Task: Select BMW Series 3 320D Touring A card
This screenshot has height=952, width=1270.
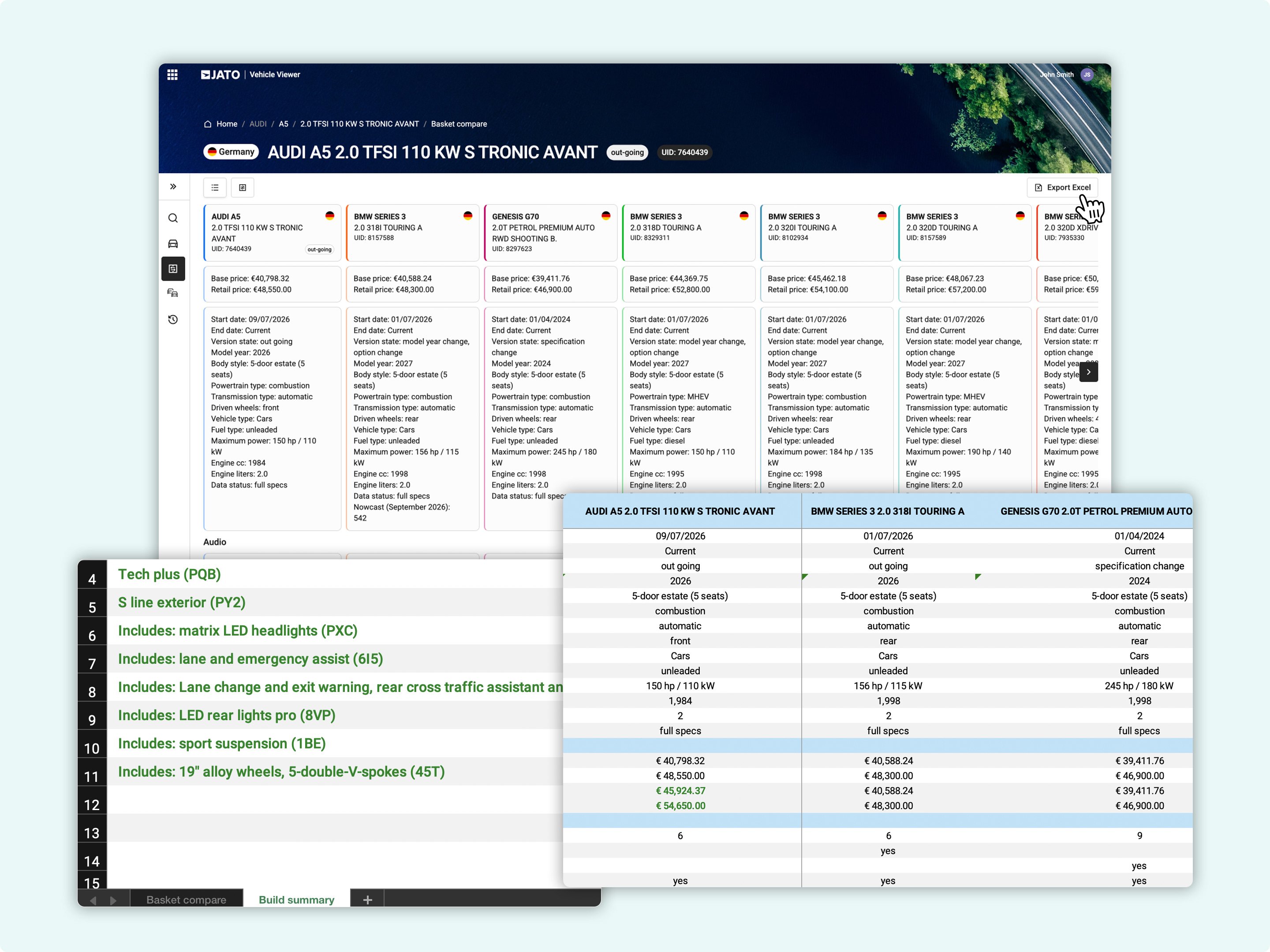Action: click(x=965, y=233)
